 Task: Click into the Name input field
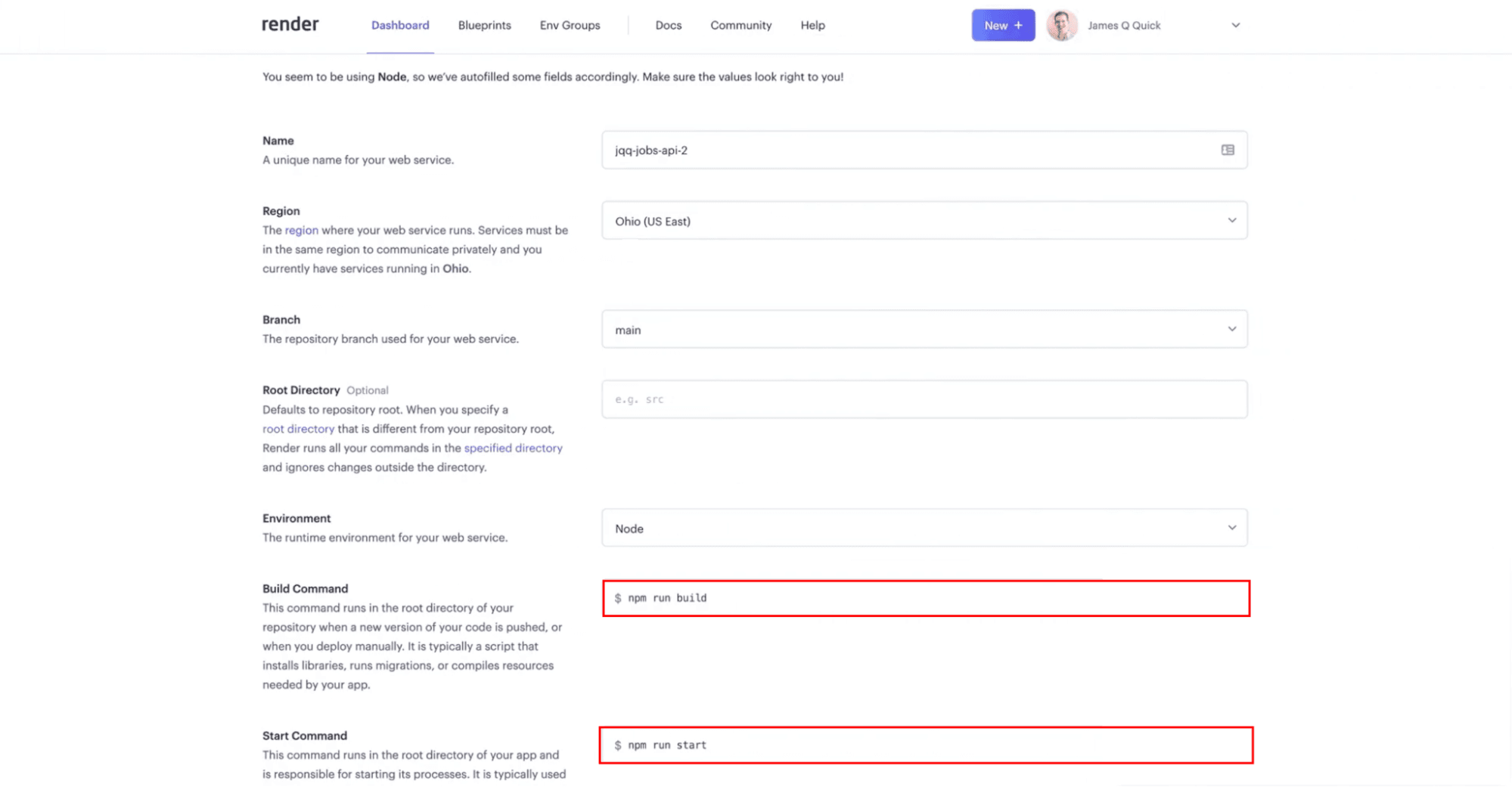(924, 150)
